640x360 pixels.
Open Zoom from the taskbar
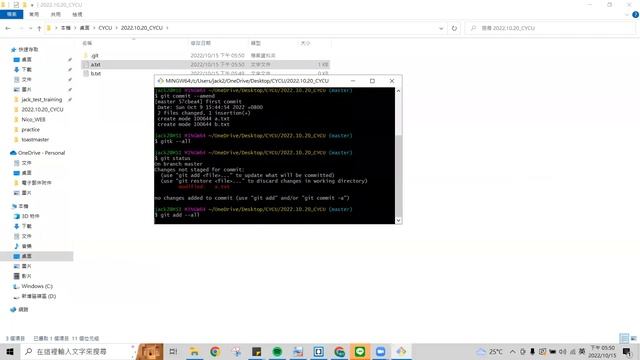point(380,351)
